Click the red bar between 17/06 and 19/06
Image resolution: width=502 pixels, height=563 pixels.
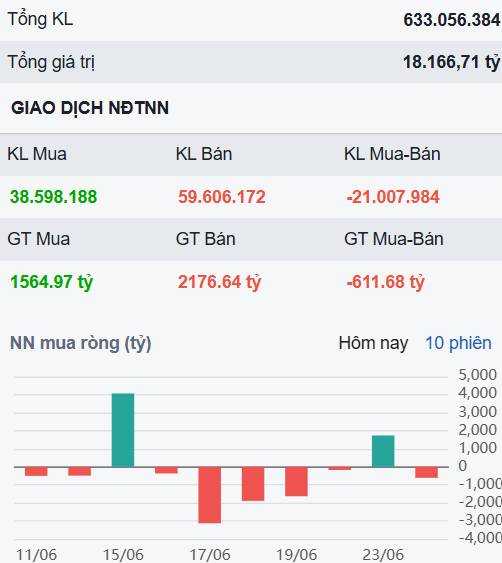coord(253,484)
